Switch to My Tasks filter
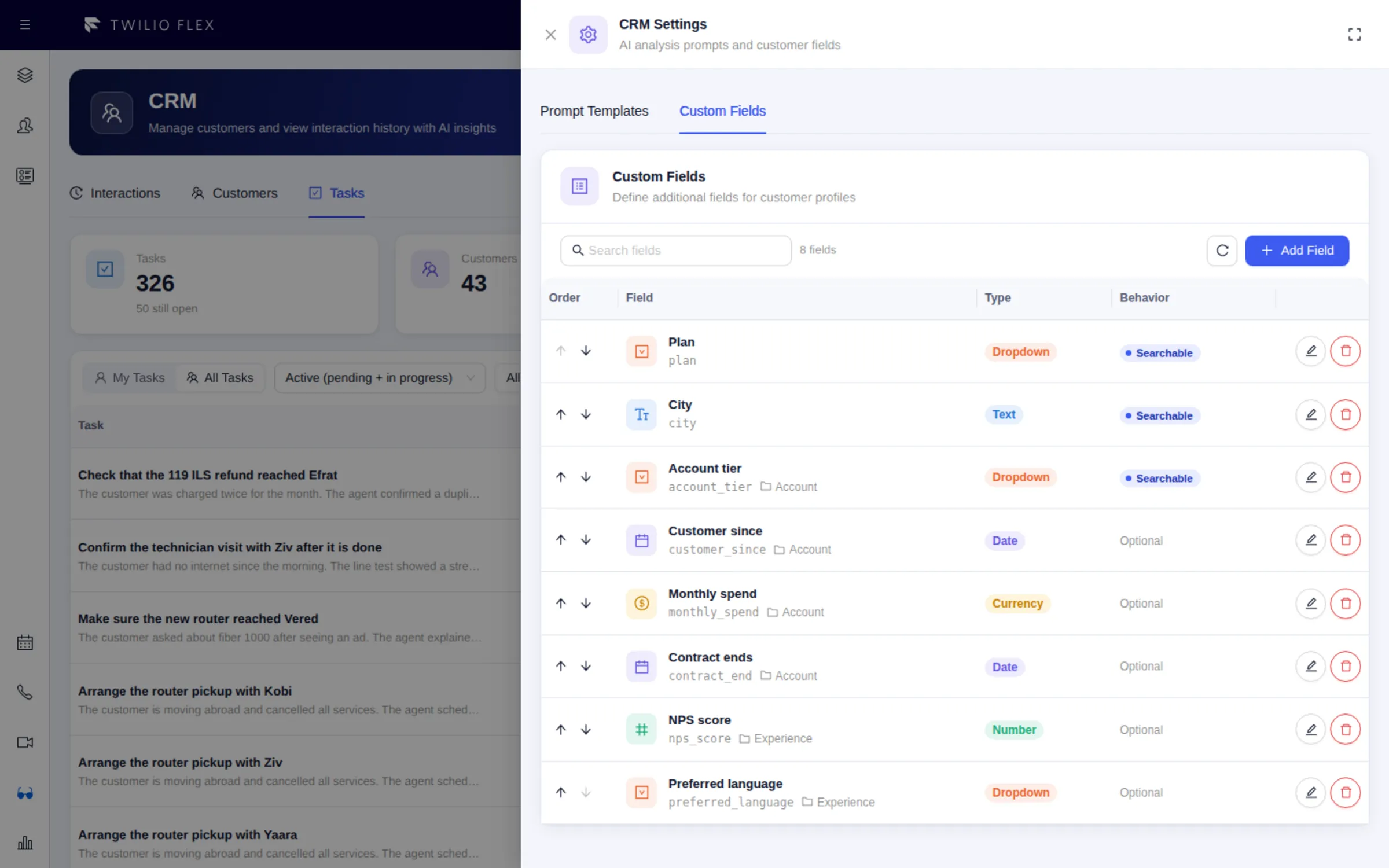Viewport: 1389px width, 868px height. pos(130,378)
